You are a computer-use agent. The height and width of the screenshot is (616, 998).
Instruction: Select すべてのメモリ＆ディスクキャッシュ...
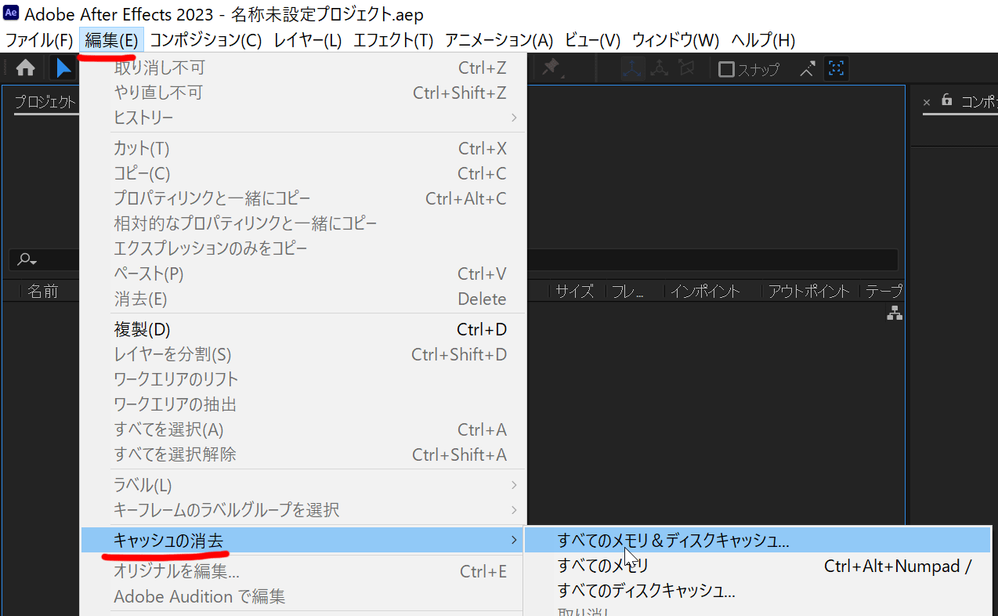coord(757,540)
